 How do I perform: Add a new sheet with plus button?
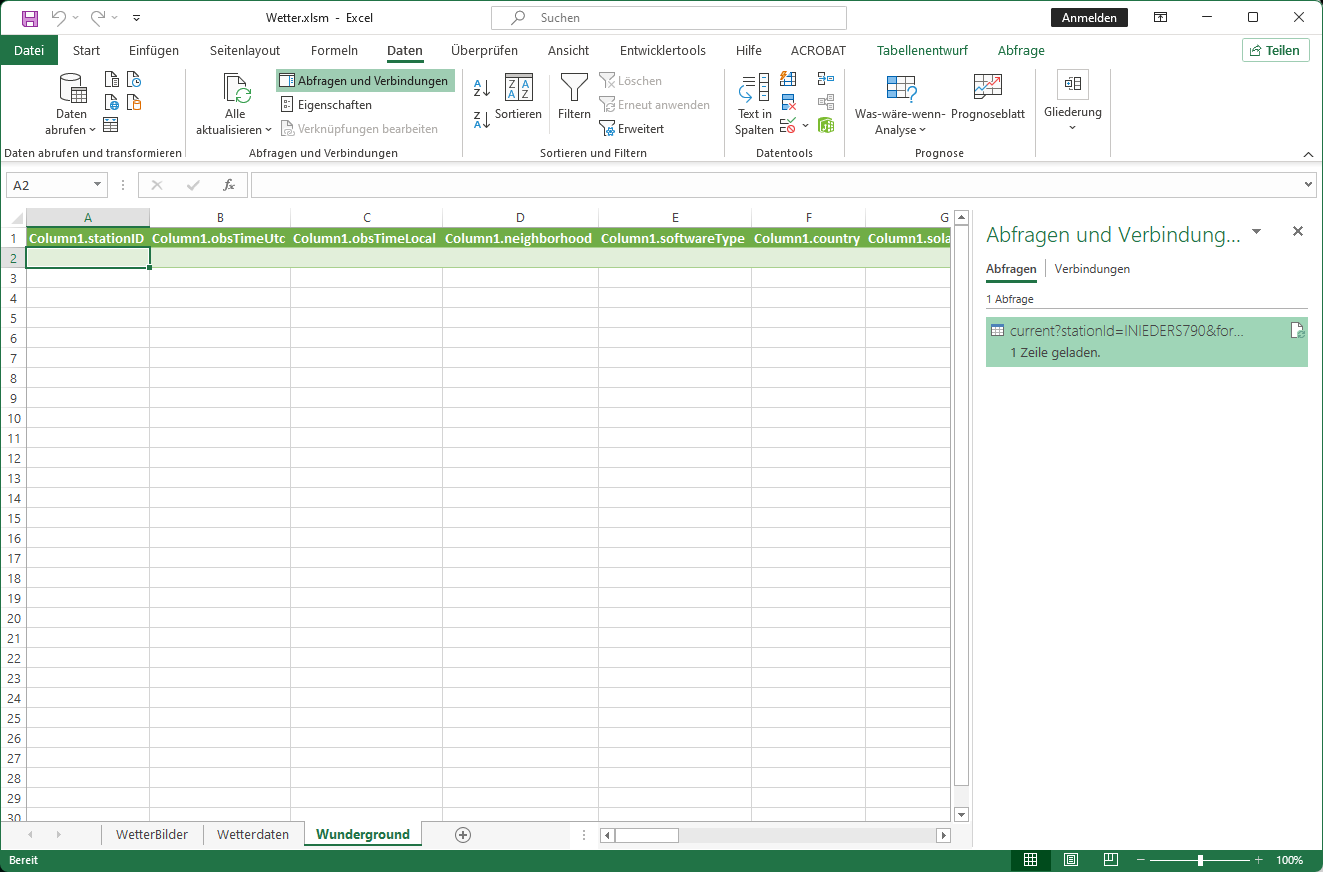tap(462, 834)
